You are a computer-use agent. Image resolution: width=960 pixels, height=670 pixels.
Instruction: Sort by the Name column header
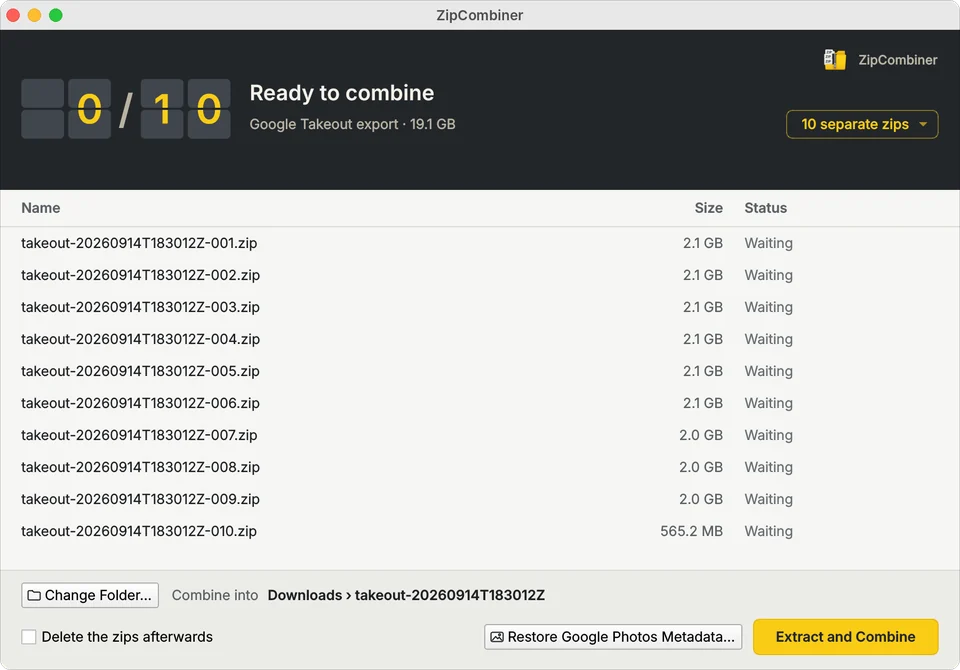tap(40, 208)
